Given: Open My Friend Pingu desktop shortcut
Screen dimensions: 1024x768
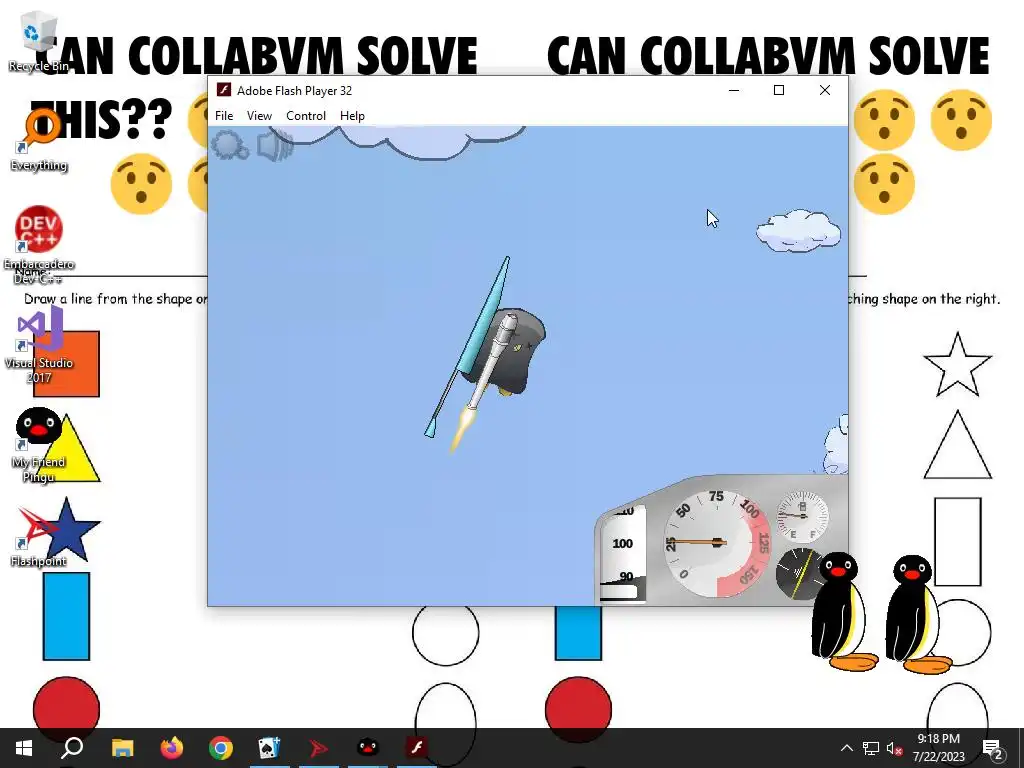Looking at the screenshot, I should click(39, 445).
